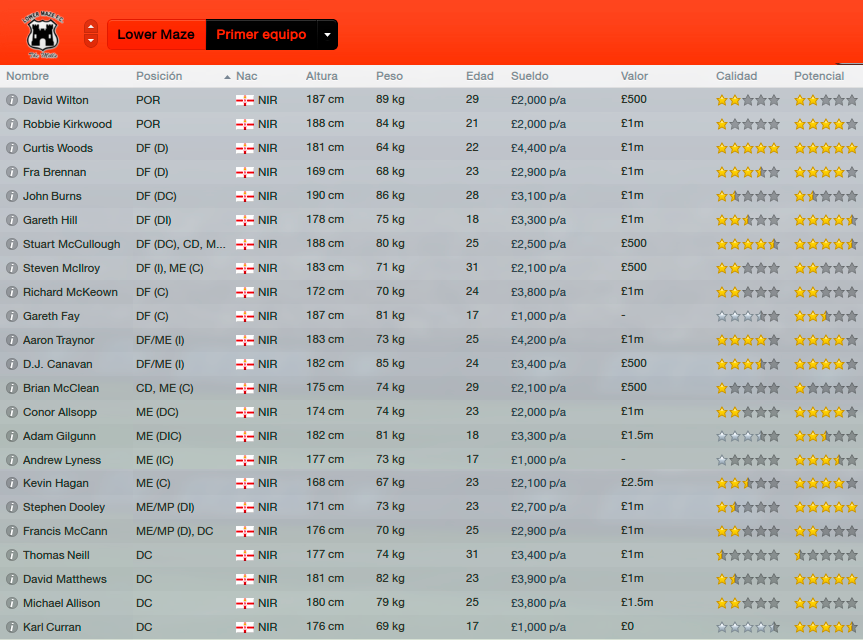The width and height of the screenshot is (863, 640).
Task: Open info icon for Adam Gilgunn
Action: [x=12, y=436]
